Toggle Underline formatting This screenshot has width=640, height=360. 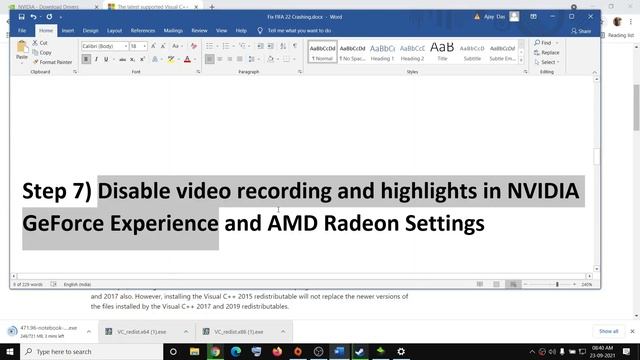coord(106,60)
